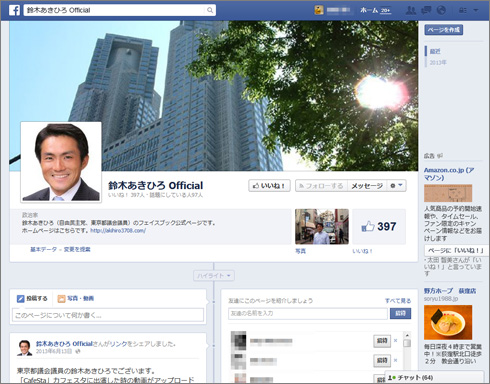Open the gear settings dropdown

pyautogui.click(x=396, y=186)
